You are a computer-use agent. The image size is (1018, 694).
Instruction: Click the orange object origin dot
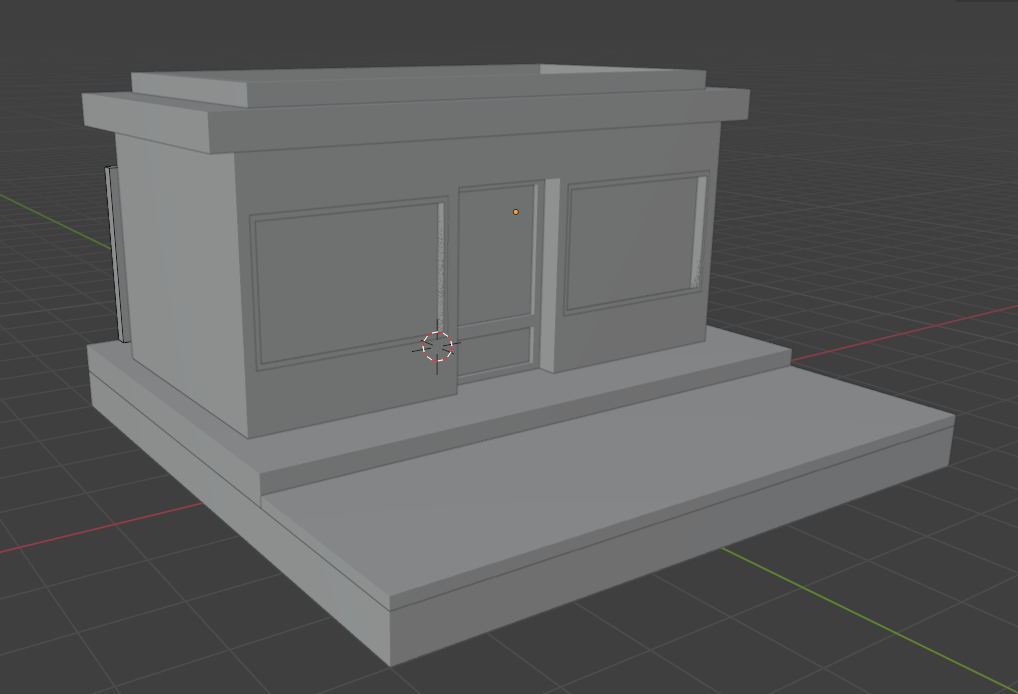coord(516,212)
